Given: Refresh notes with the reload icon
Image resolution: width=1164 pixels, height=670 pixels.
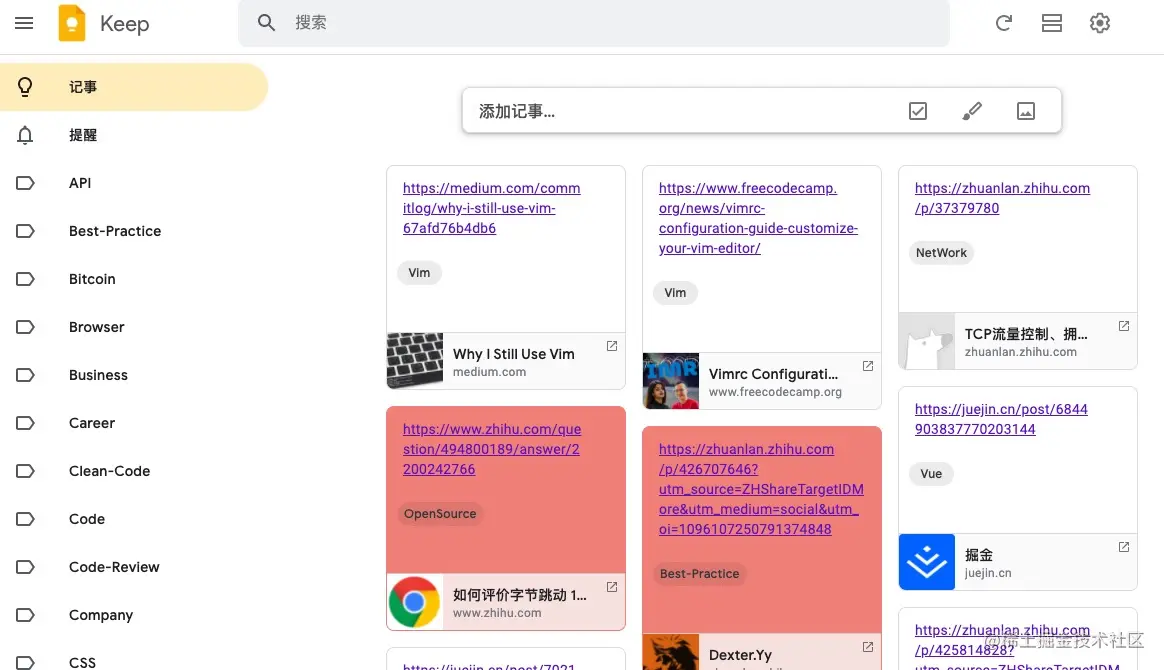Looking at the screenshot, I should [x=1004, y=23].
